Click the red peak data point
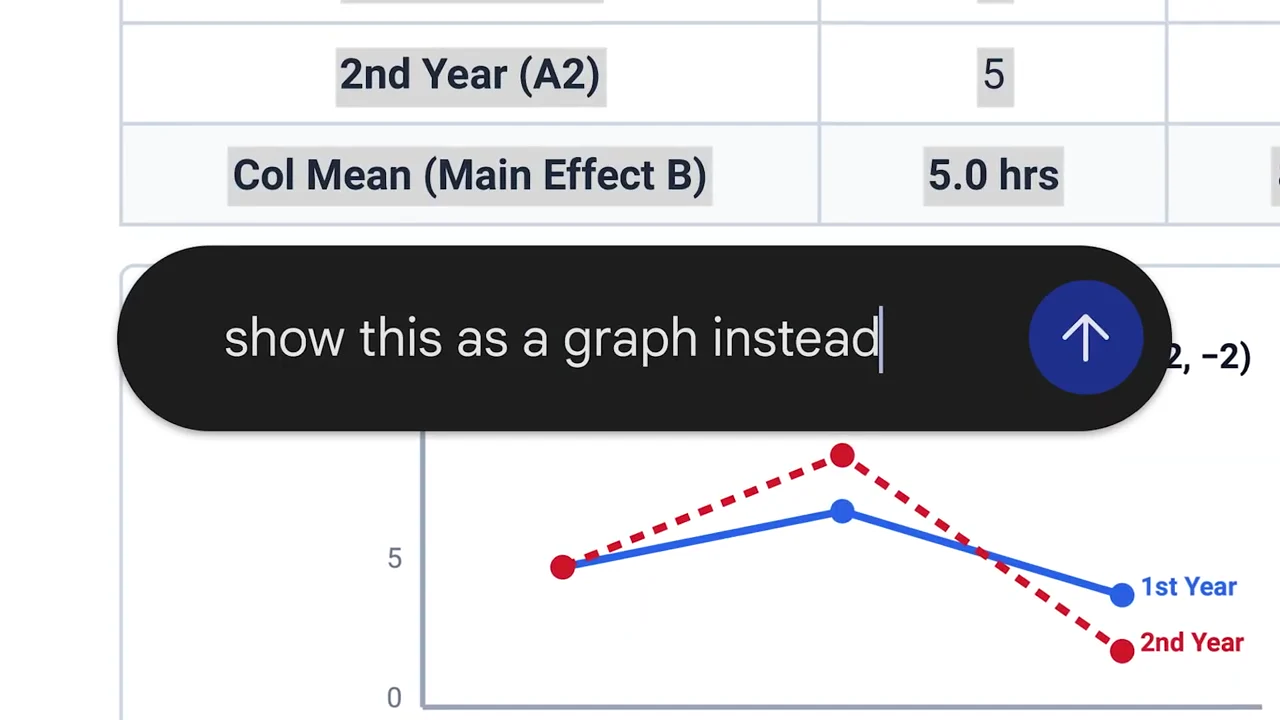 [842, 457]
